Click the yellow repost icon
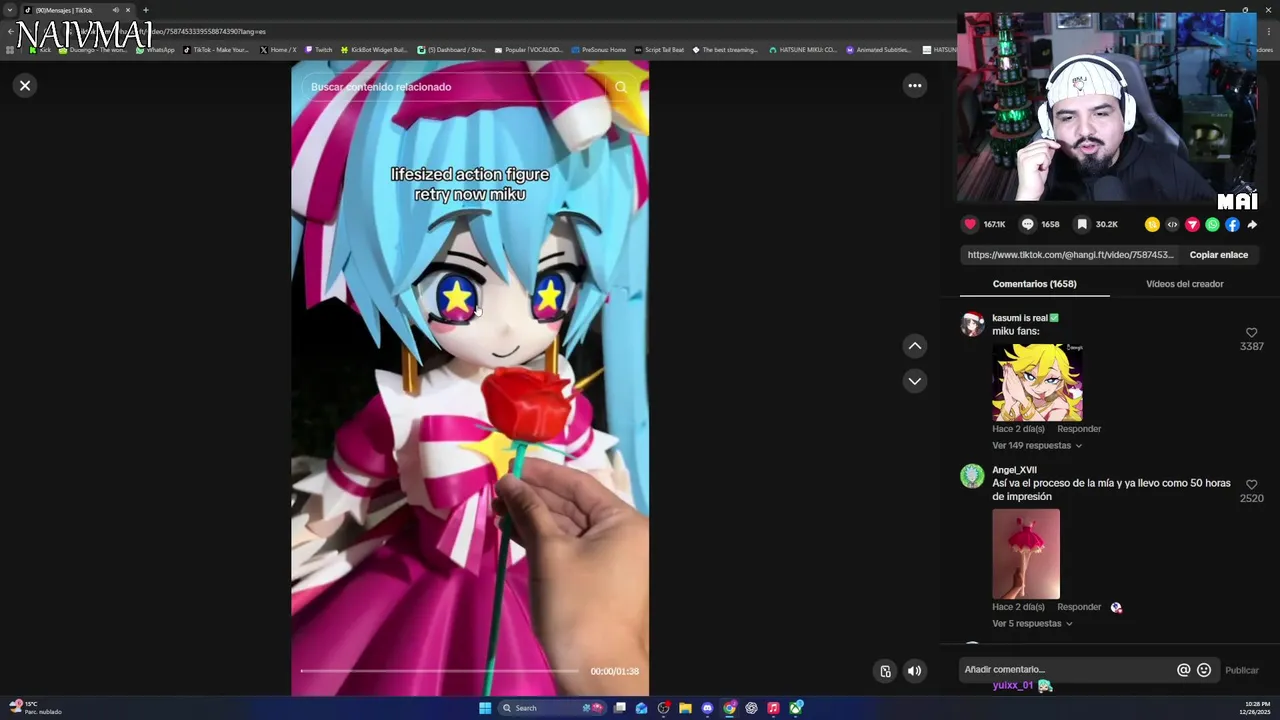Screen dimensions: 1280x720 tap(1152, 225)
